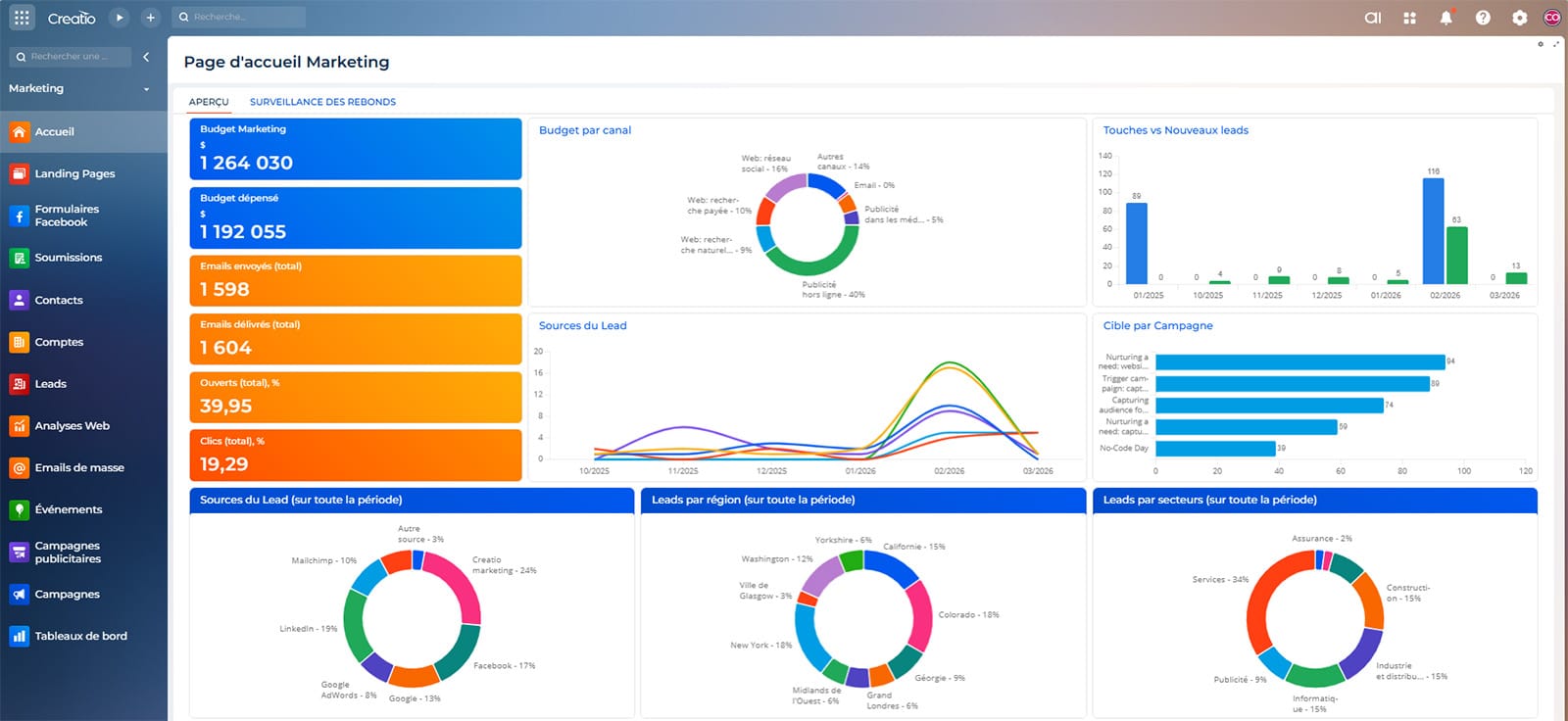
Task: Select the Aperçu tab
Action: 209,102
